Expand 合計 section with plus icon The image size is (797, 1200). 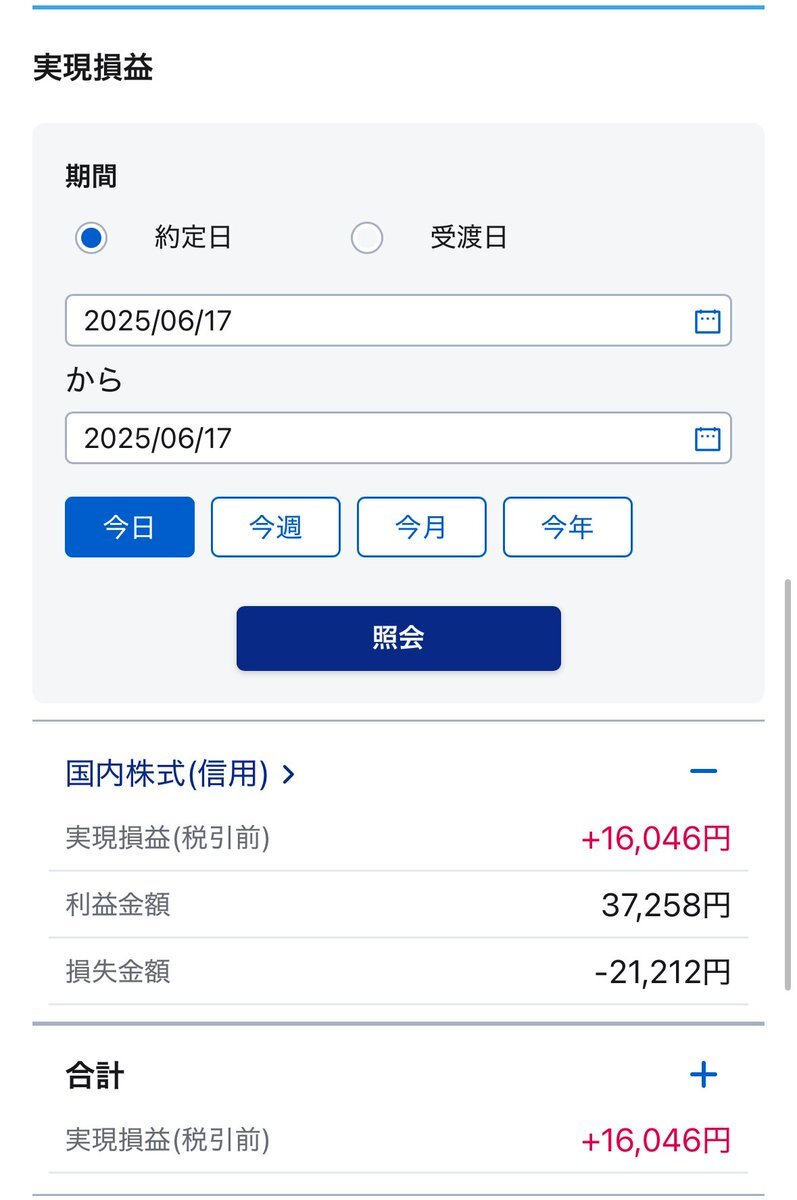(704, 1075)
